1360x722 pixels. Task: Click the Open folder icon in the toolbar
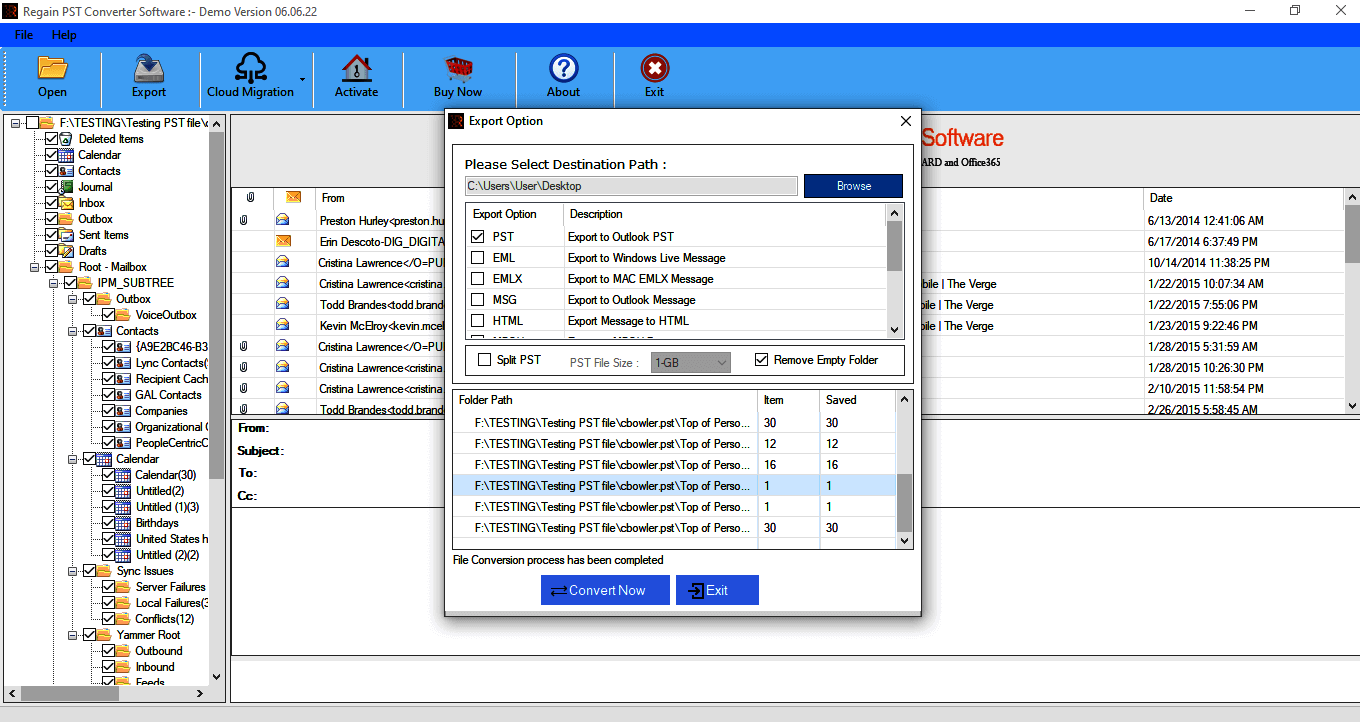pyautogui.click(x=52, y=68)
